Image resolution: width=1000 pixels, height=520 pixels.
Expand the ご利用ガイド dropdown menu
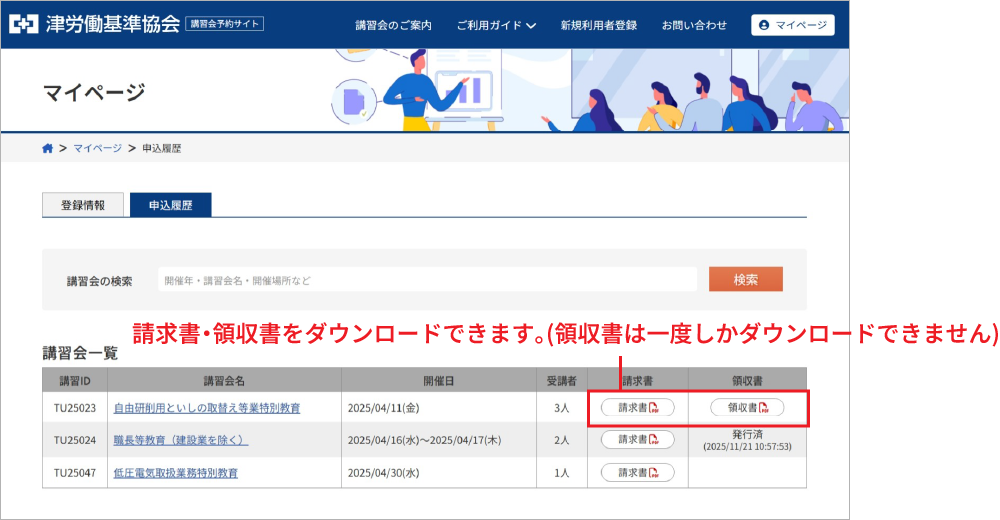[496, 25]
